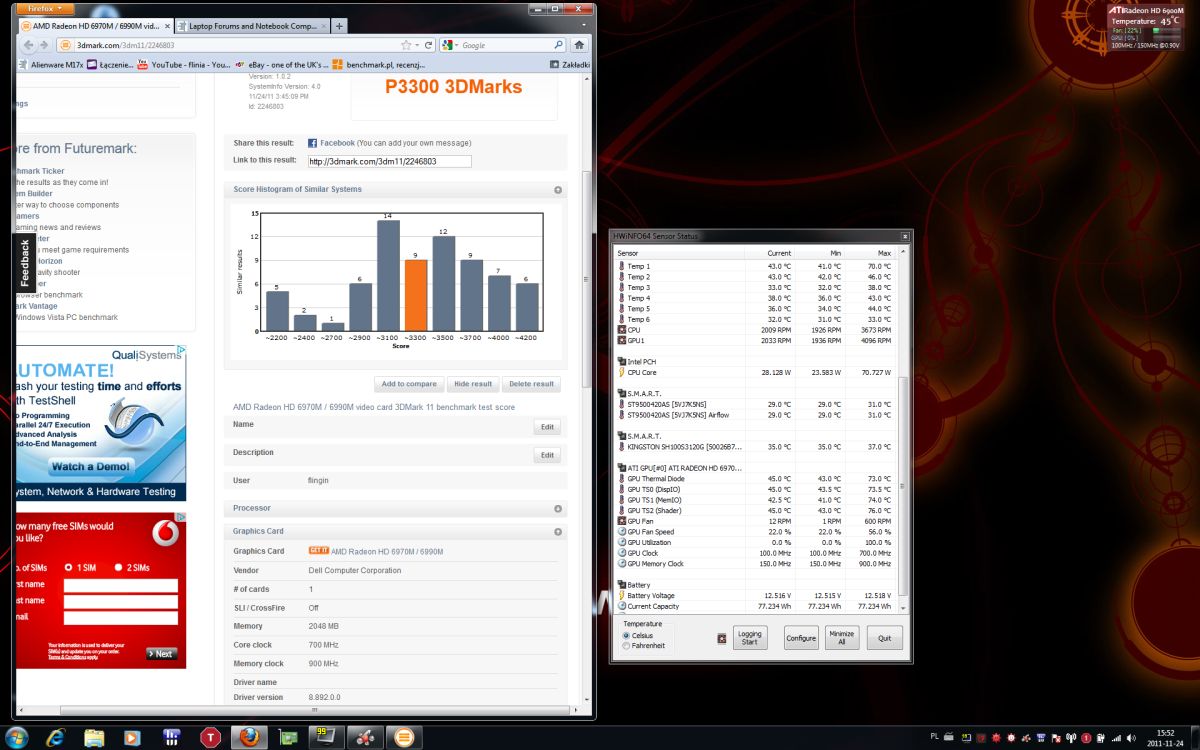The image size is (1200, 750).
Task: Click the Delete result button
Action: point(531,384)
